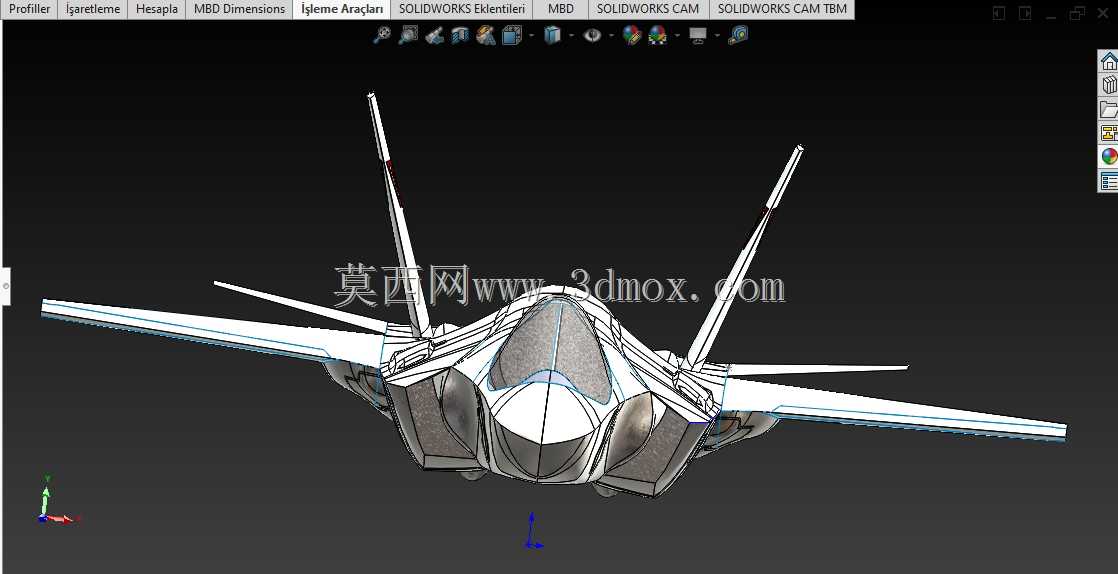Select the MBD Dimensions tab
Viewport: 1118px width, 574px height.
pos(240,9)
